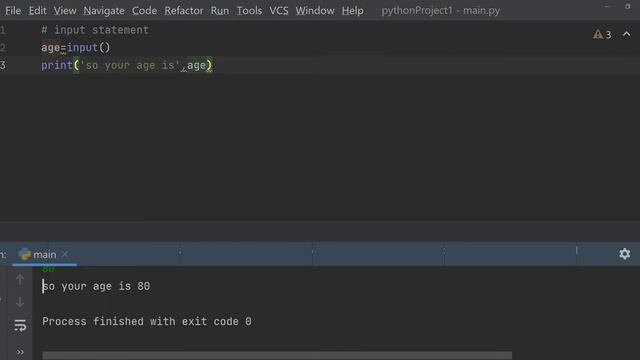Open the VCS menu
Image resolution: width=640 pixels, height=360 pixels.
tap(279, 11)
